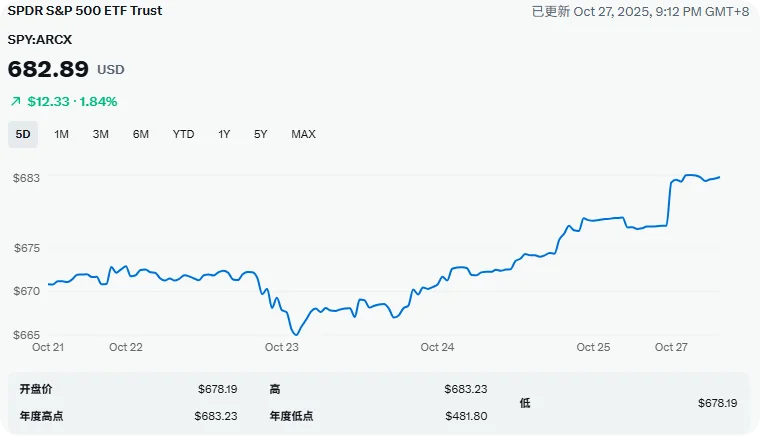760x436 pixels.
Task: Click the green upward trend arrow icon
Action: [x=15, y=101]
